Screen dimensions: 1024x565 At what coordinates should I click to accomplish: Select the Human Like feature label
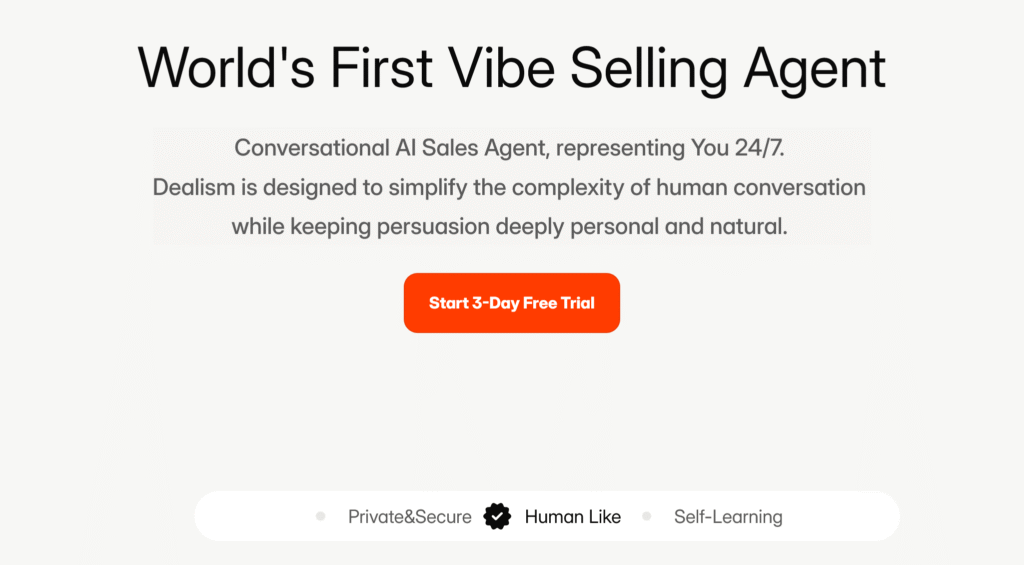572,517
